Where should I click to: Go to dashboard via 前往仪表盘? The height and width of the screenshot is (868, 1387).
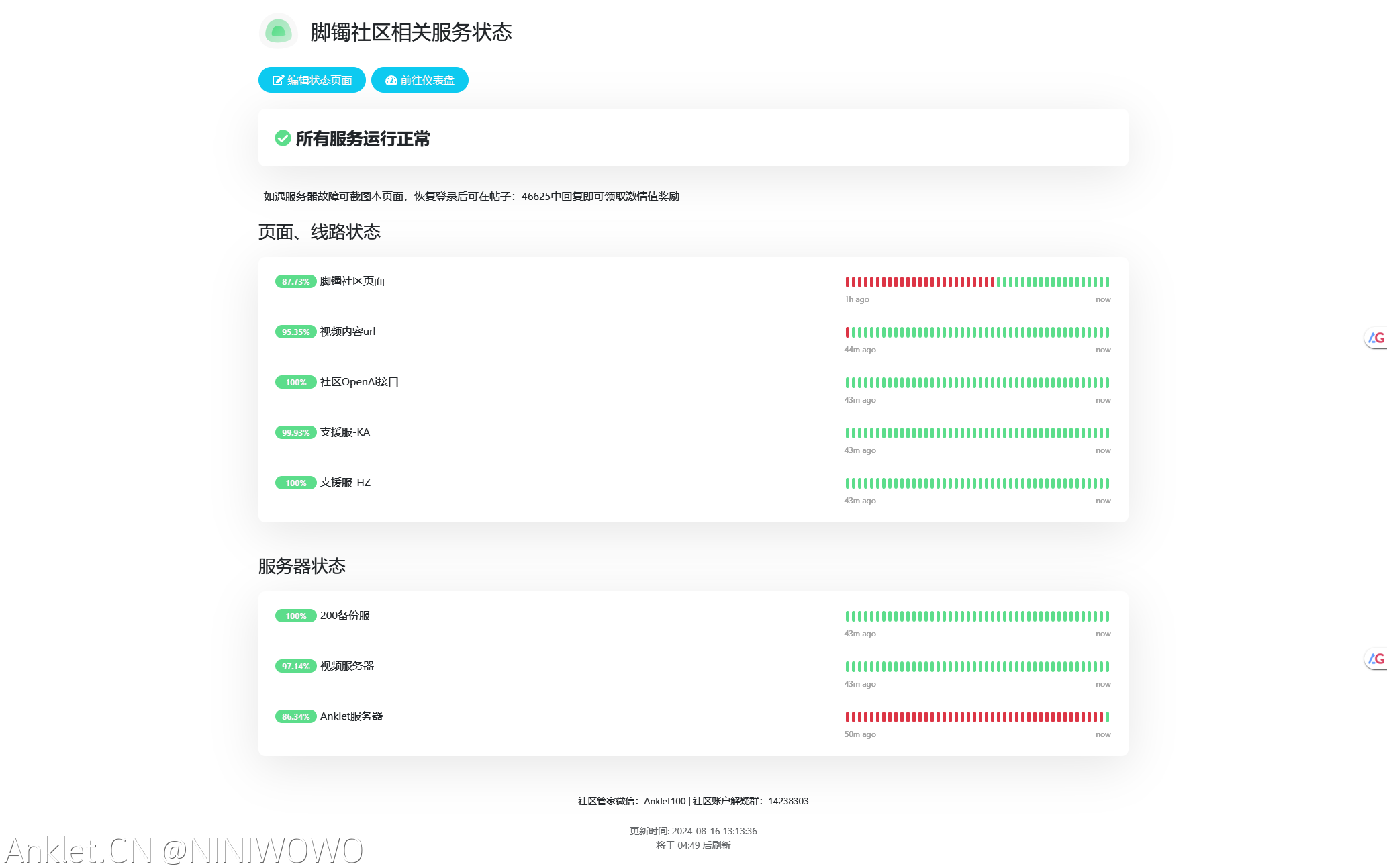click(420, 80)
